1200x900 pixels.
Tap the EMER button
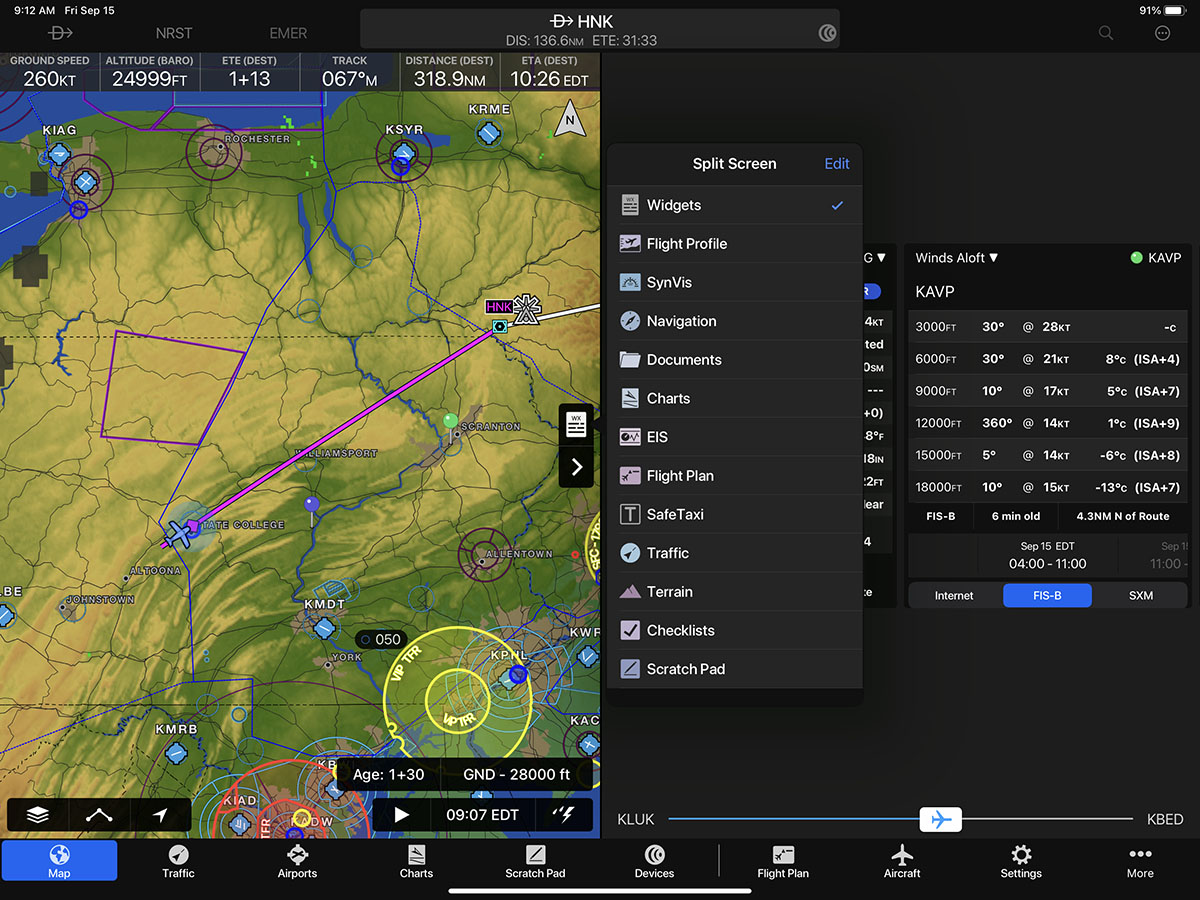point(288,33)
